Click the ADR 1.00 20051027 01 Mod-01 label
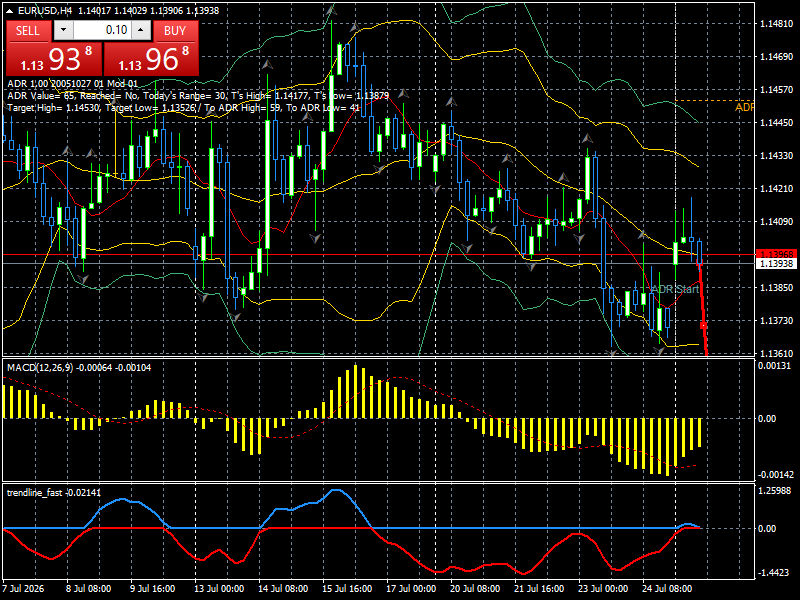The height and width of the screenshot is (600, 800). point(72,84)
